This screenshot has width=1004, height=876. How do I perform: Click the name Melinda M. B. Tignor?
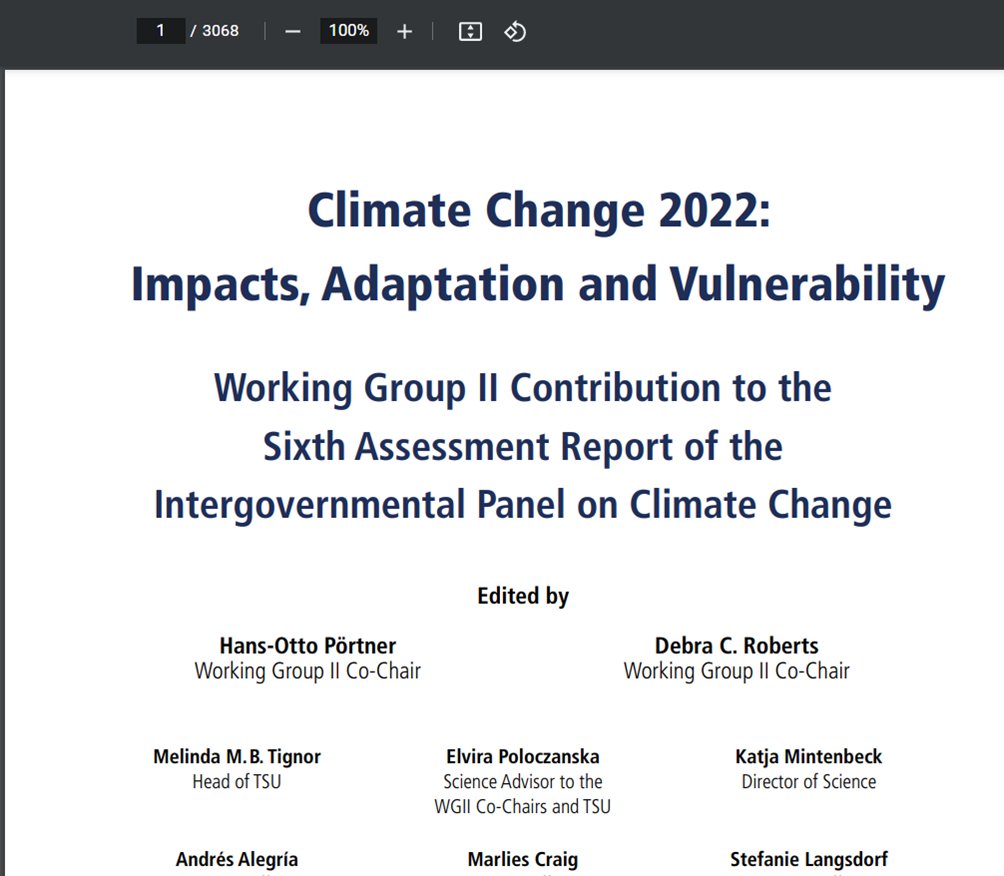tap(237, 757)
